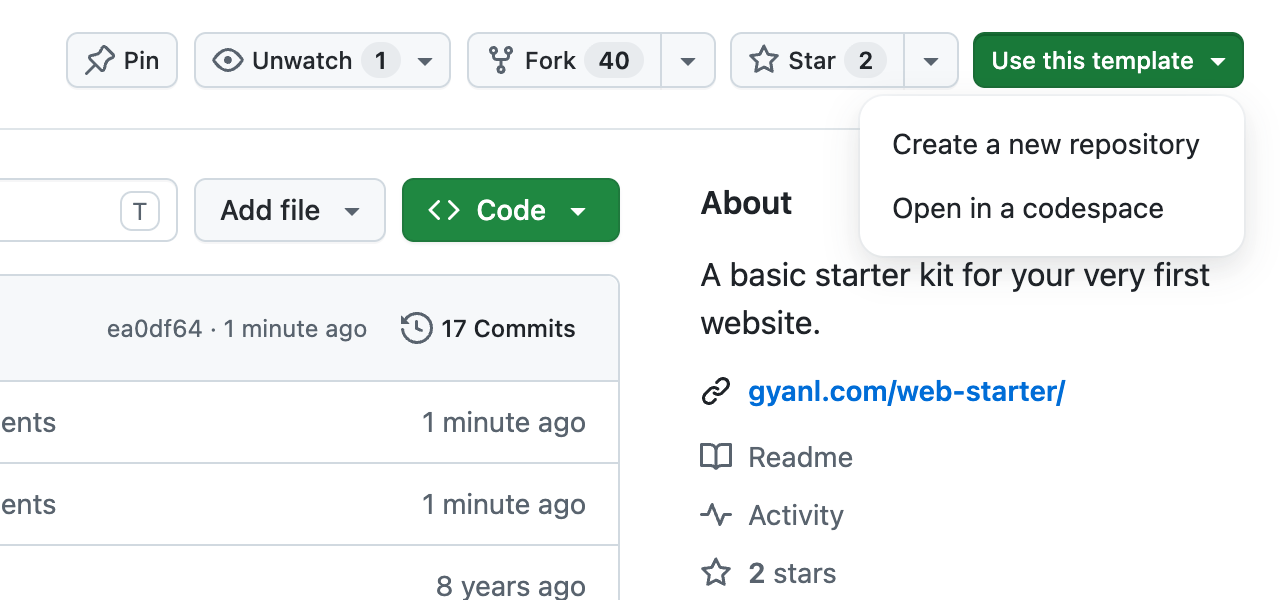
Task: Expand the Fork options dropdown arrow
Action: click(x=688, y=61)
